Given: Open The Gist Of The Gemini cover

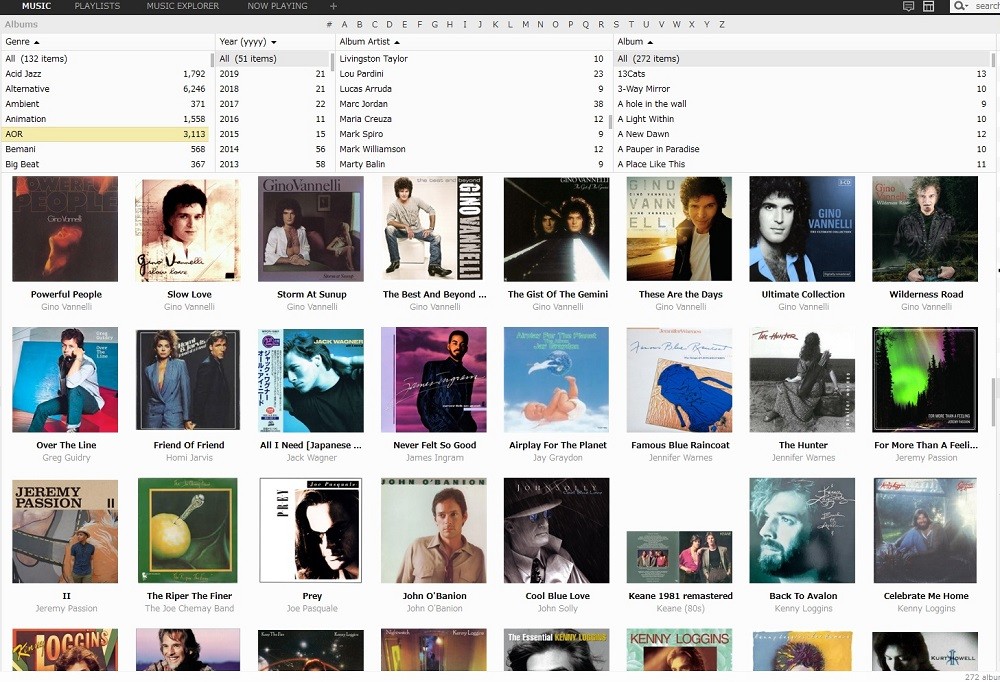Looking at the screenshot, I should [x=556, y=229].
